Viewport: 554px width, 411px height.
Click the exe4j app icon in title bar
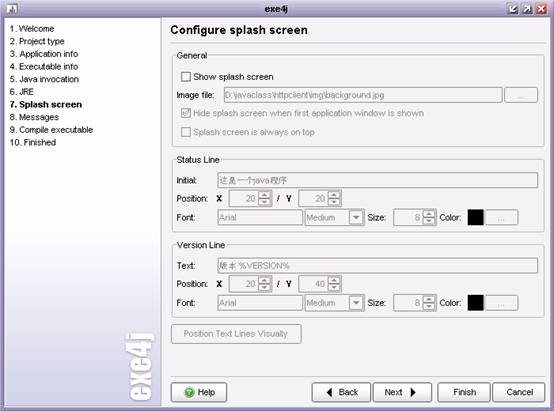12,8
